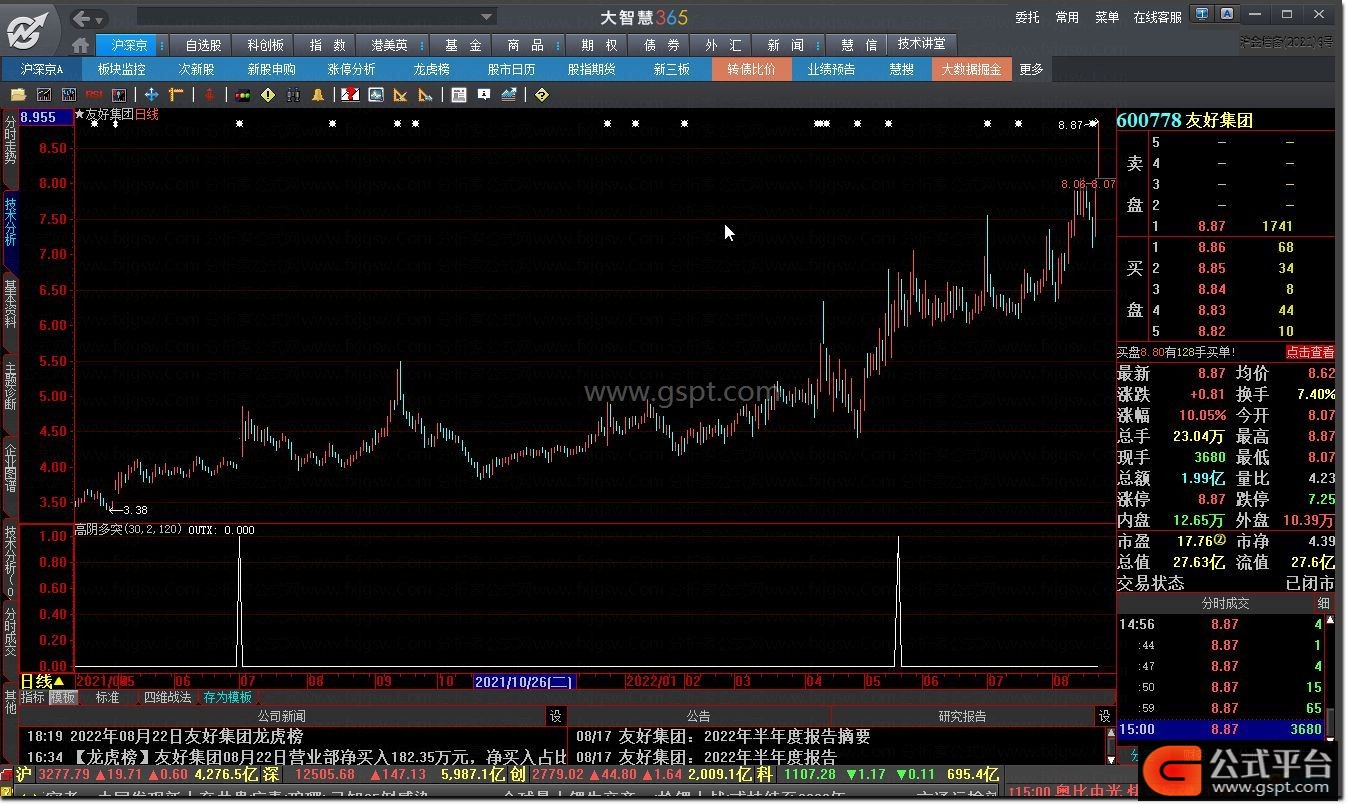Select the 分时成交 side tab

pyautogui.click(x=10, y=633)
